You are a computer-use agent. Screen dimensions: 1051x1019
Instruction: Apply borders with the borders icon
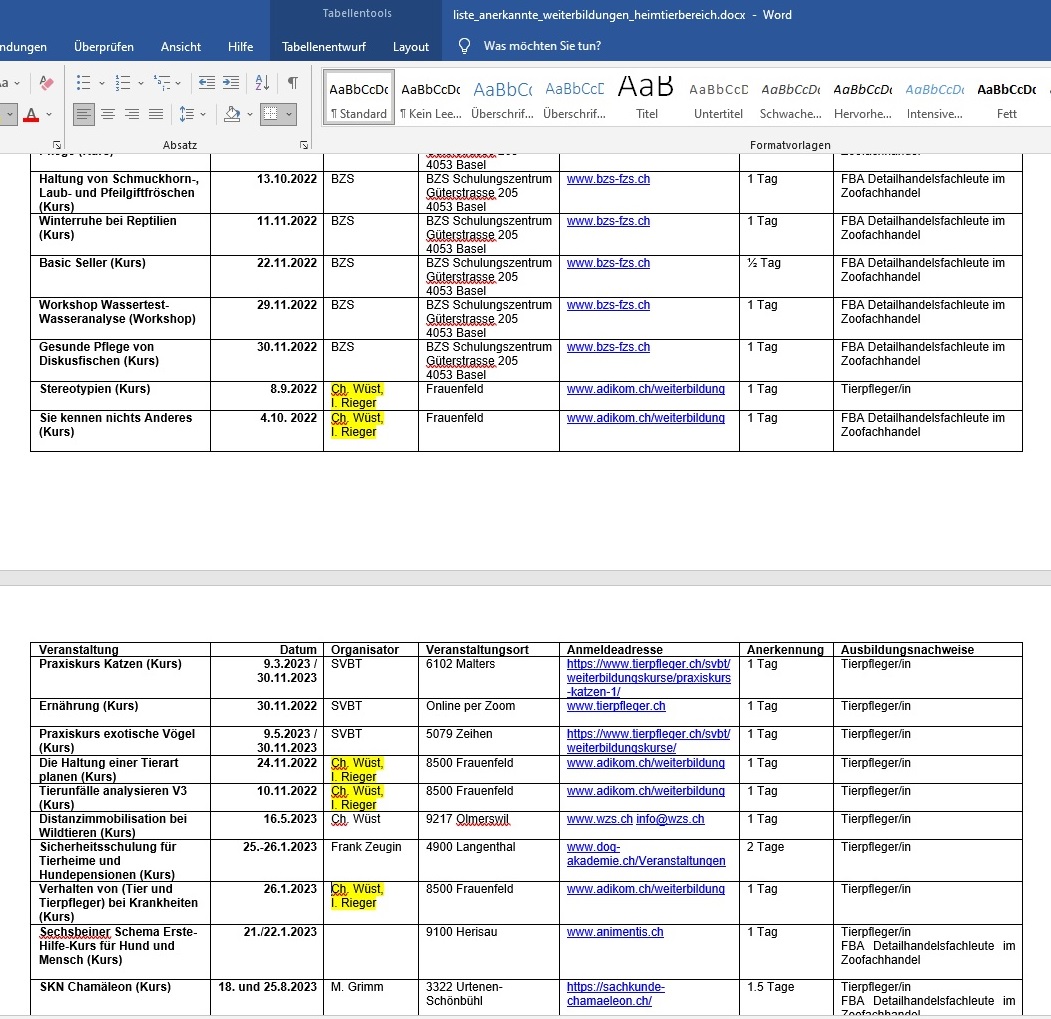click(x=271, y=114)
